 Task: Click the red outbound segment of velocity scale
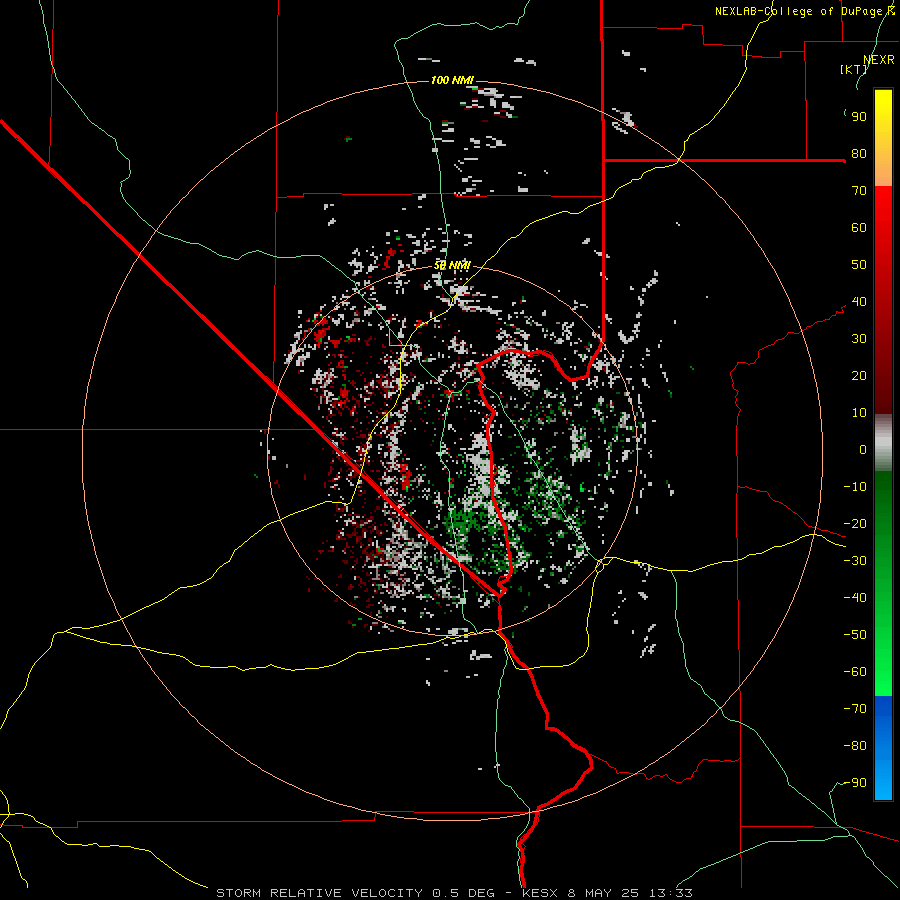click(x=883, y=300)
